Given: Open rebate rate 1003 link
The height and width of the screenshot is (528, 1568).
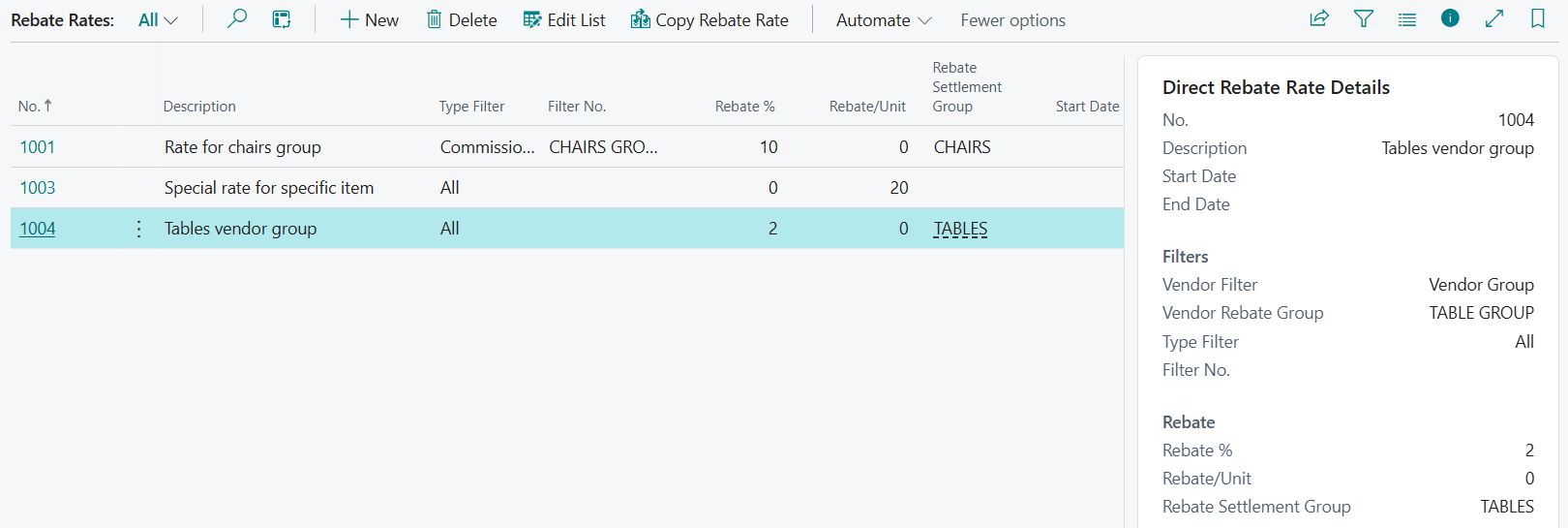Looking at the screenshot, I should click(38, 188).
